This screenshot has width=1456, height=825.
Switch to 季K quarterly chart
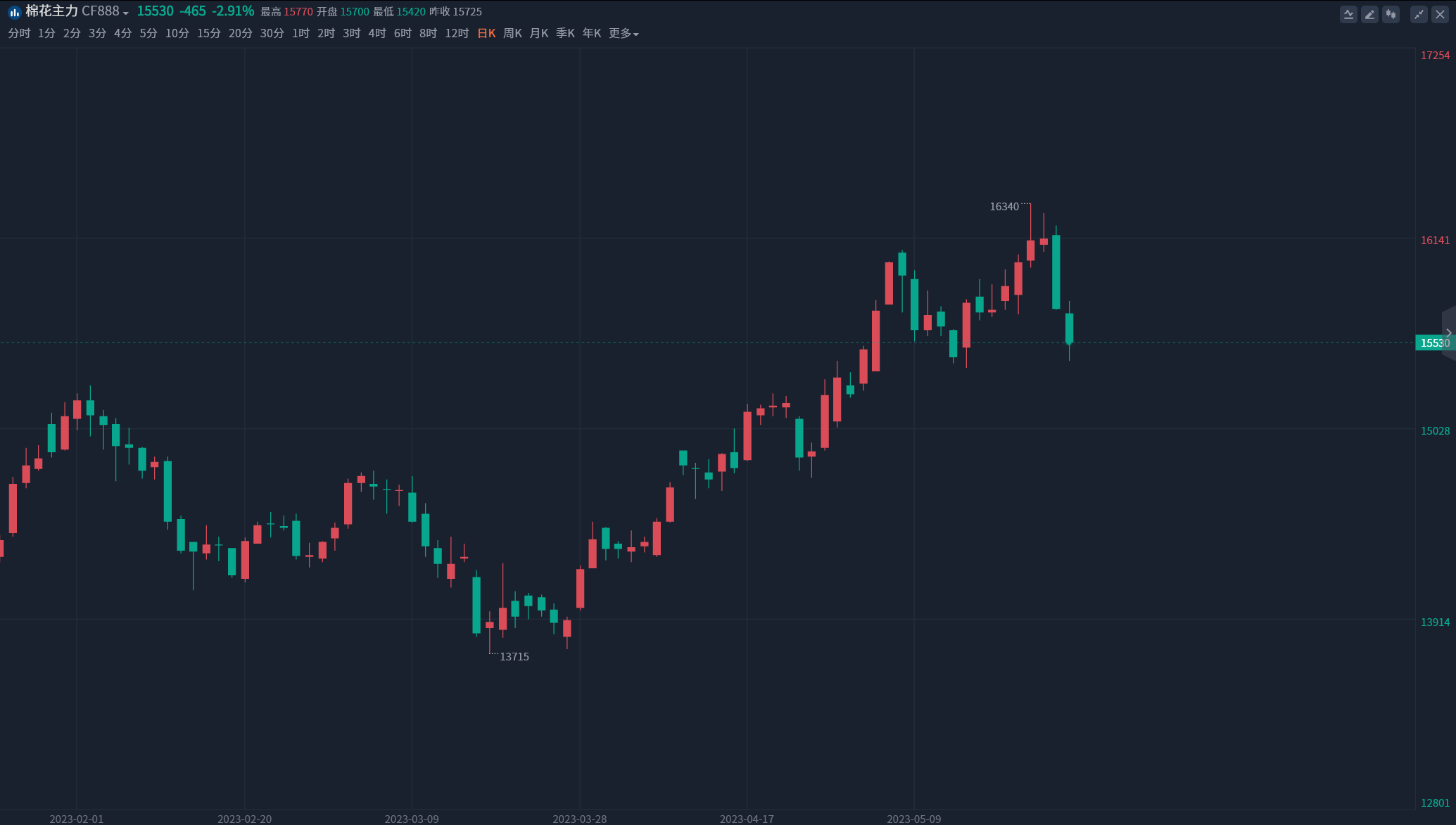565,33
